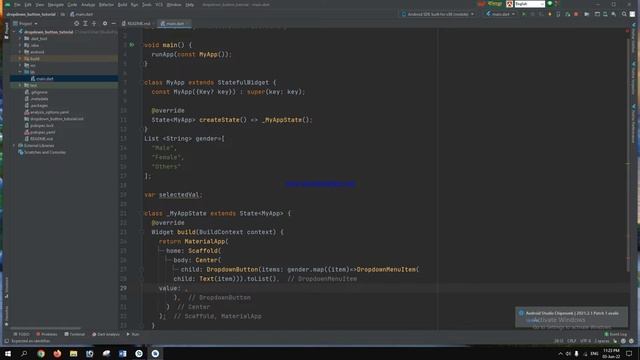Collapse the lib folder

(20, 72)
